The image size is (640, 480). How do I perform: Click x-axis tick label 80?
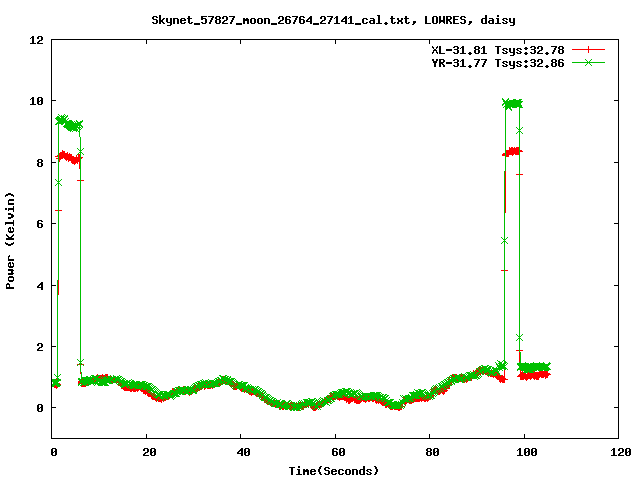coord(433,452)
